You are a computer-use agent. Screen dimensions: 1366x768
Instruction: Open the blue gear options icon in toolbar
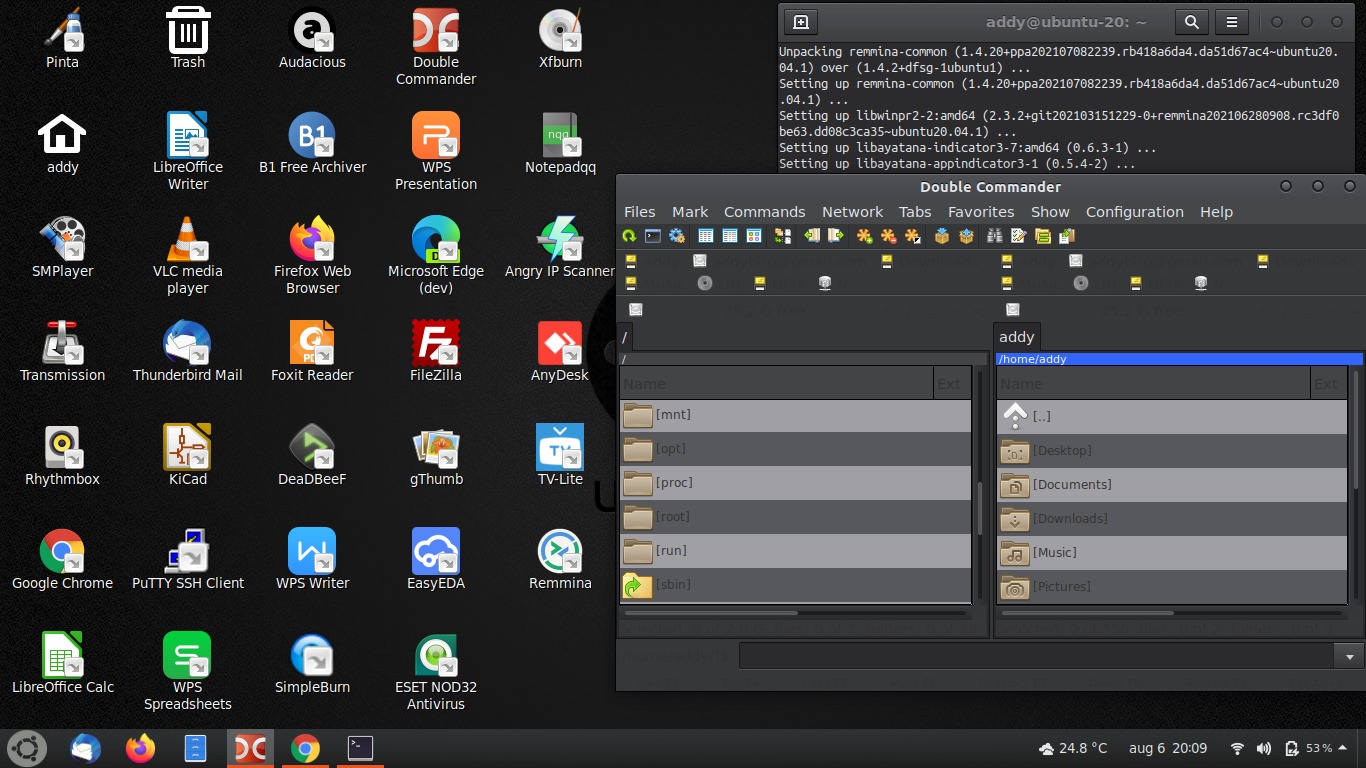[x=677, y=236]
